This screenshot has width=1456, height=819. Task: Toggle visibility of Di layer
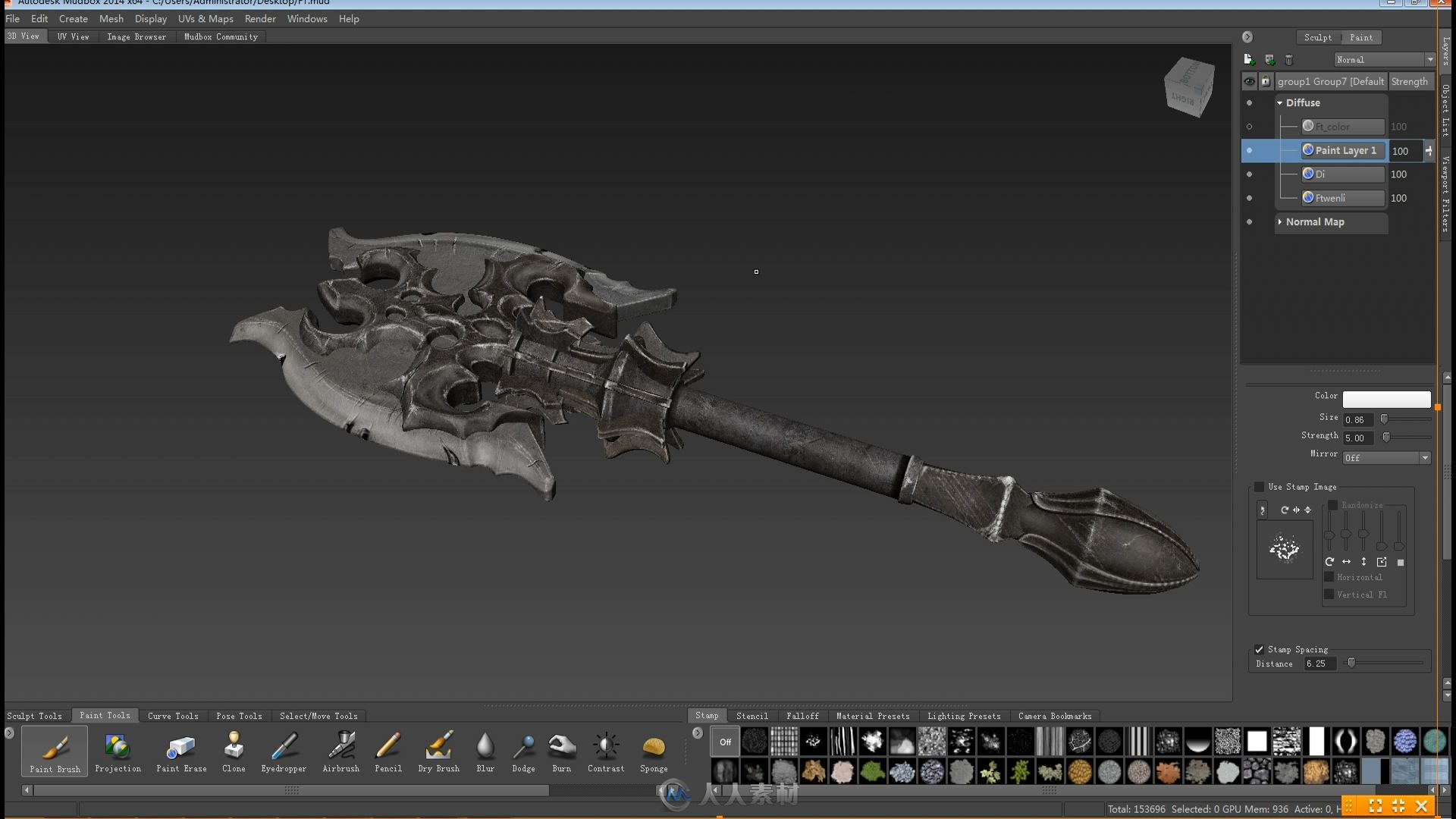[x=1249, y=174]
